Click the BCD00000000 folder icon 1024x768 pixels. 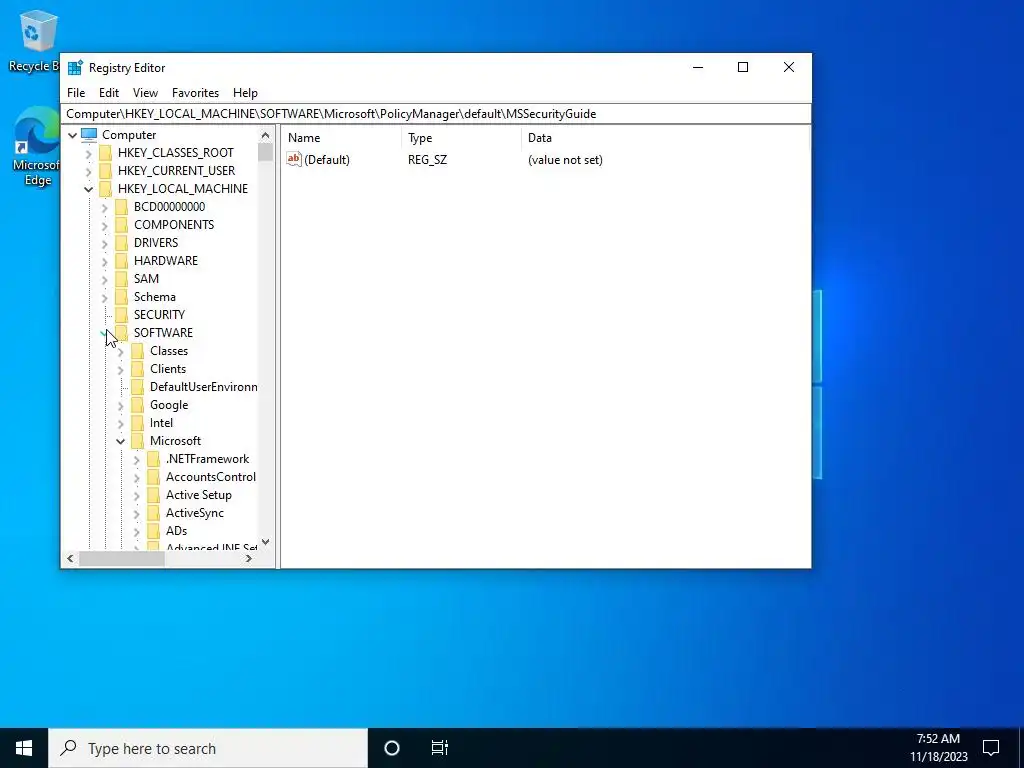coord(121,206)
